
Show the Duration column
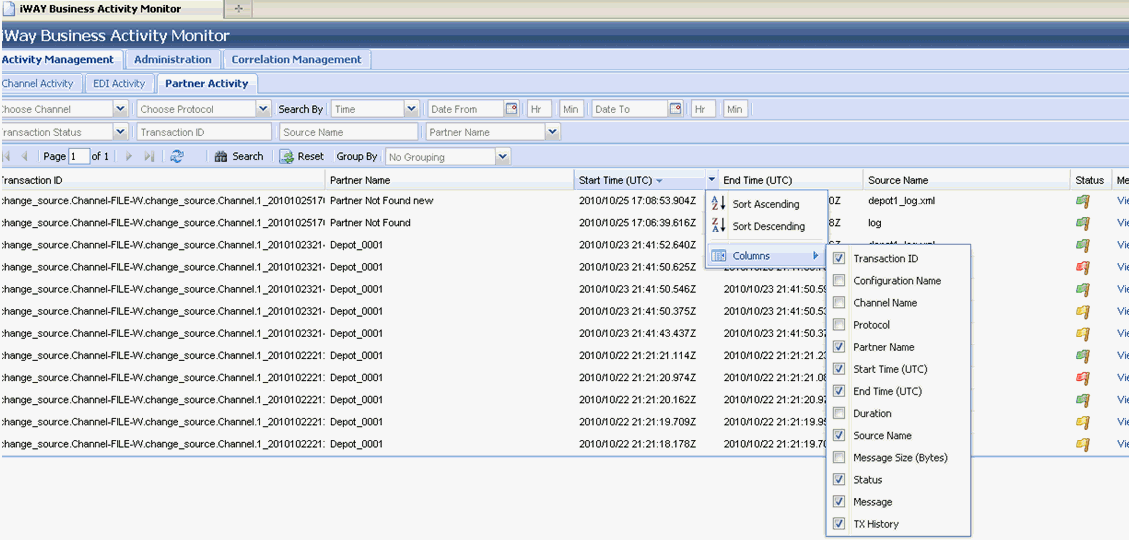(839, 413)
